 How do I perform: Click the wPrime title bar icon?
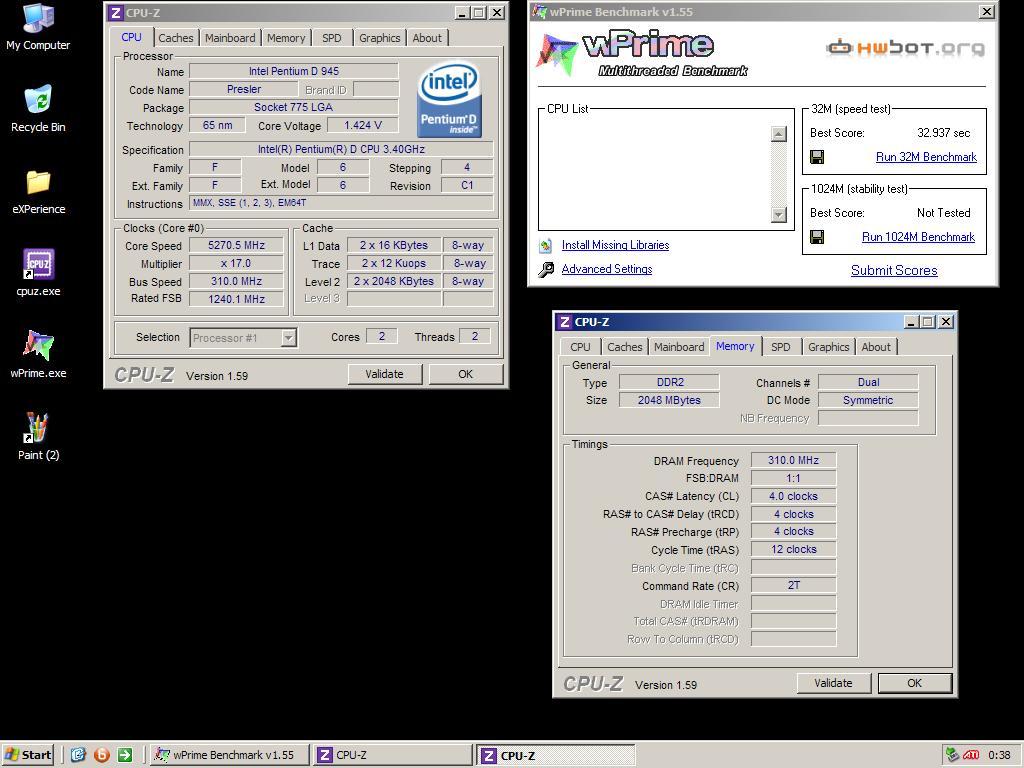click(539, 12)
